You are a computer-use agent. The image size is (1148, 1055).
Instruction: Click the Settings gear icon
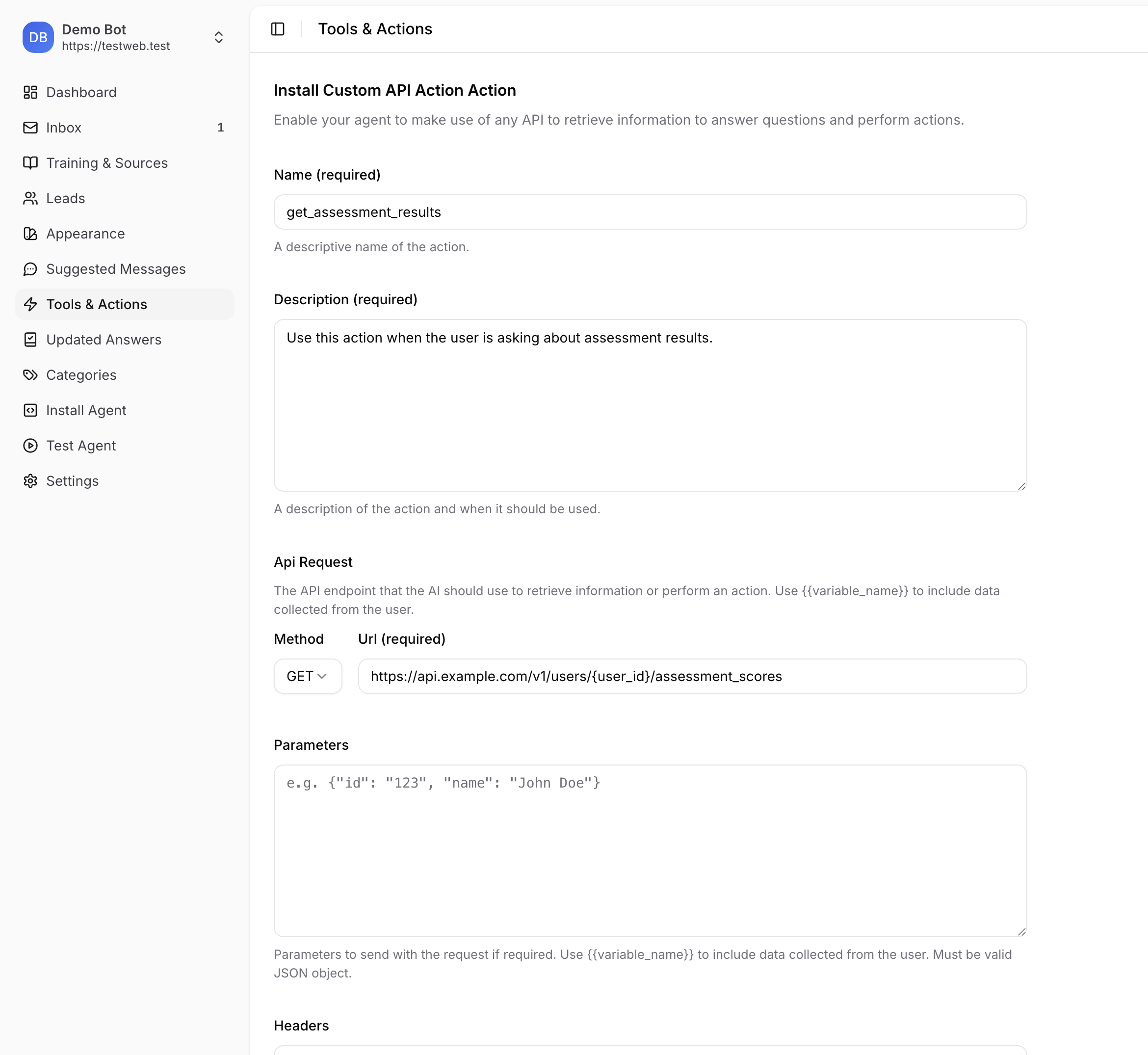point(30,481)
